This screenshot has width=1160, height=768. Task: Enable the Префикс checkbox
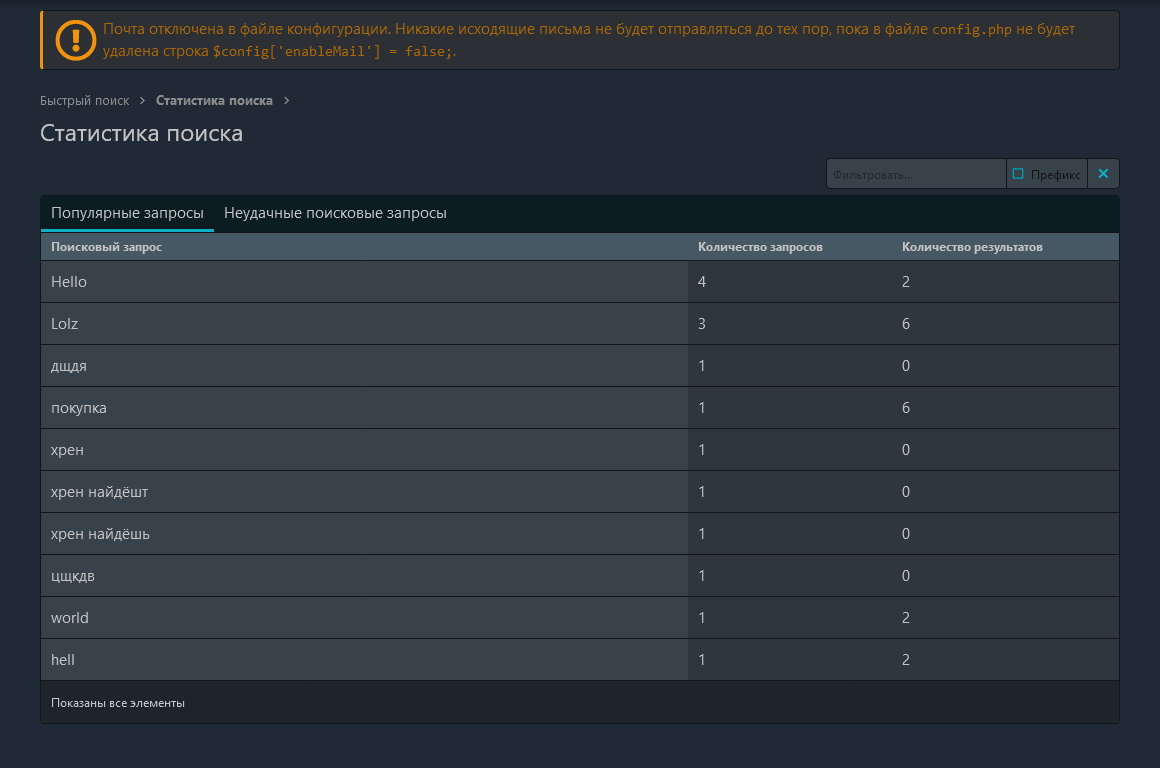[1018, 174]
